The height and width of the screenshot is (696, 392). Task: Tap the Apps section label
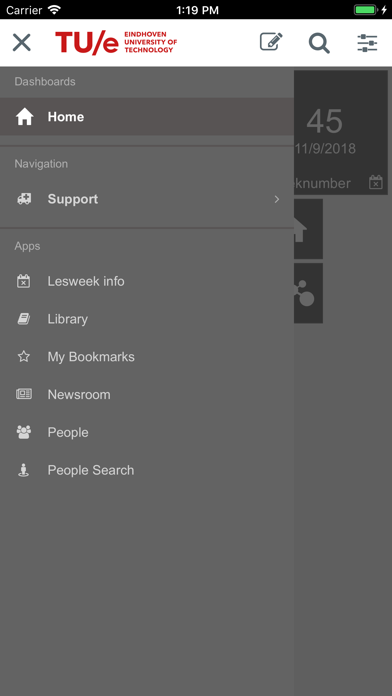27,246
